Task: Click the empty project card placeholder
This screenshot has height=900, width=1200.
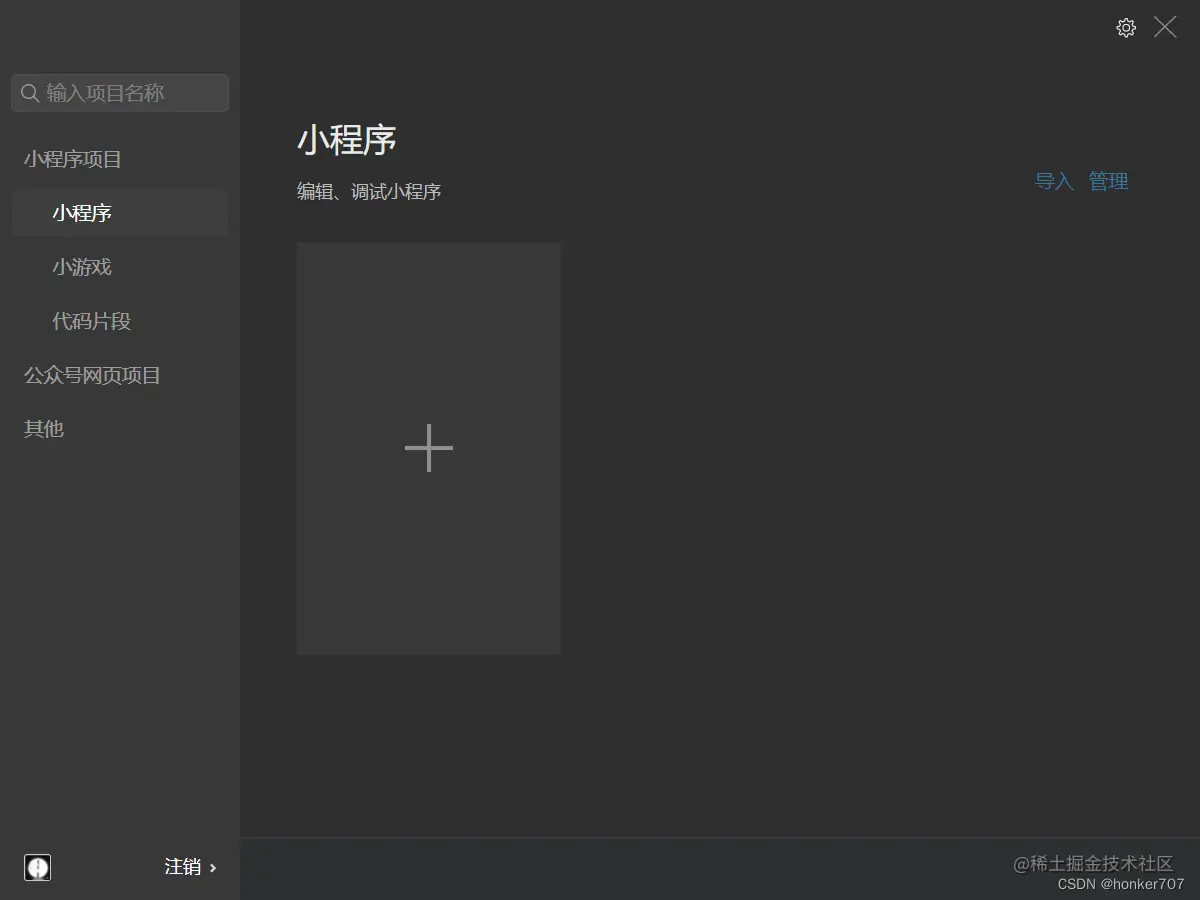Action: coord(428,448)
